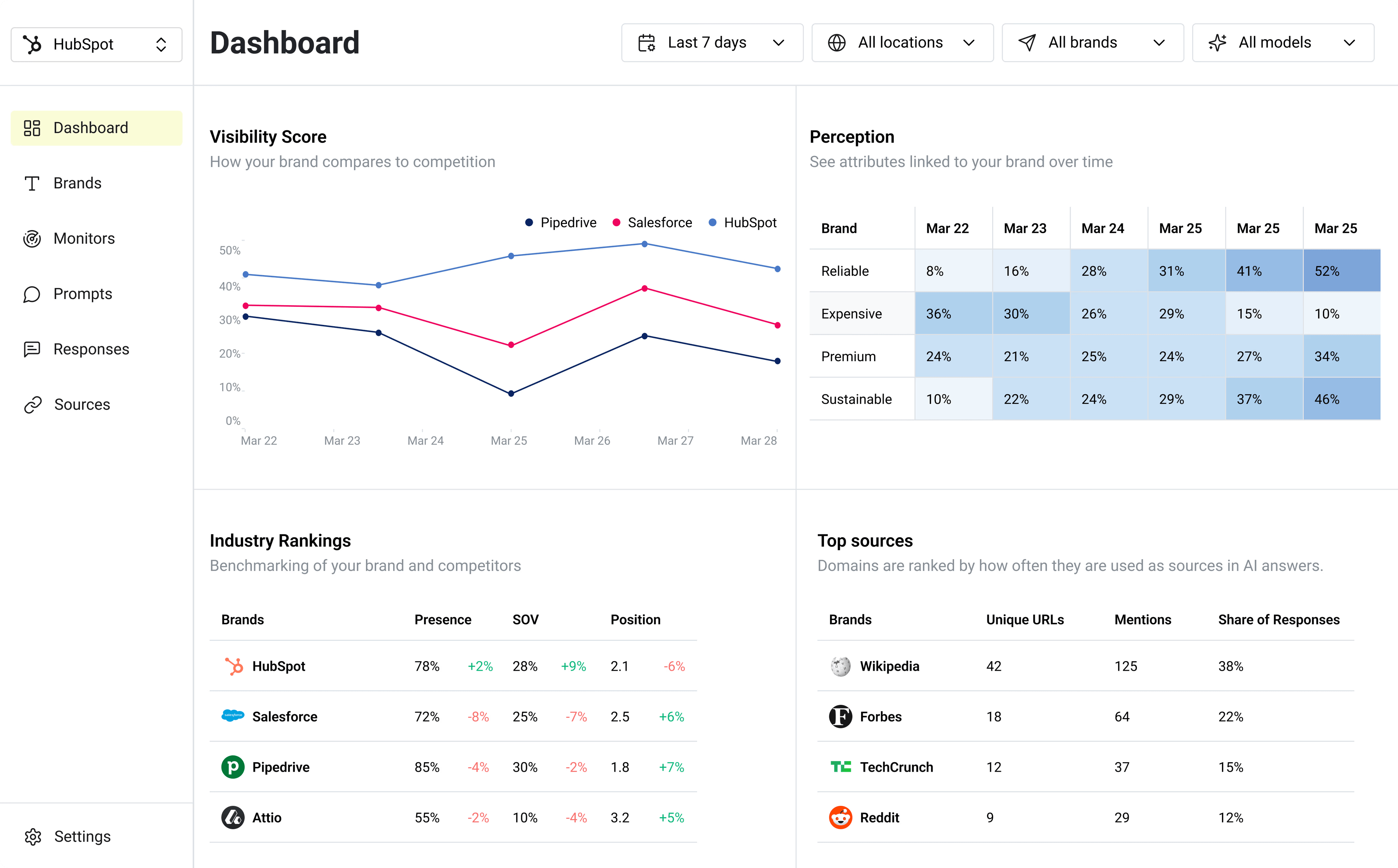1398x868 pixels.
Task: Click the Prompts chat bubble icon
Action: click(32, 294)
